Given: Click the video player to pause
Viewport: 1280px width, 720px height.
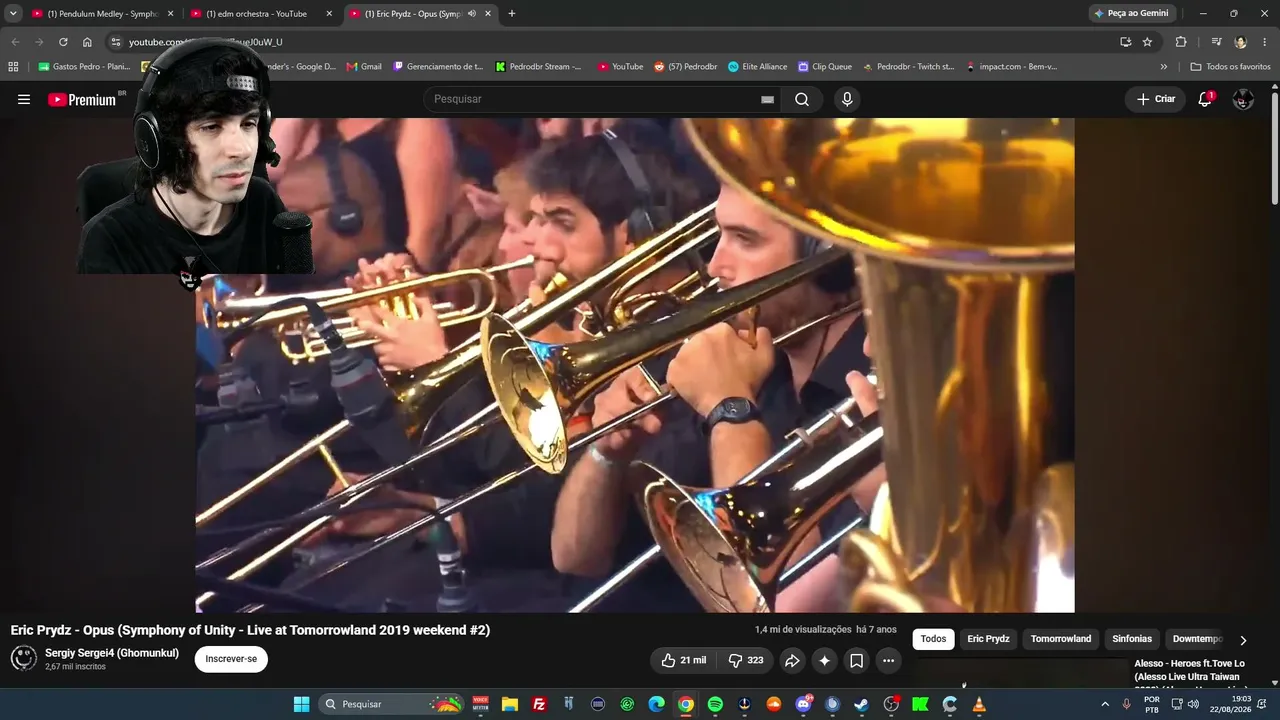Looking at the screenshot, I should click(x=635, y=365).
